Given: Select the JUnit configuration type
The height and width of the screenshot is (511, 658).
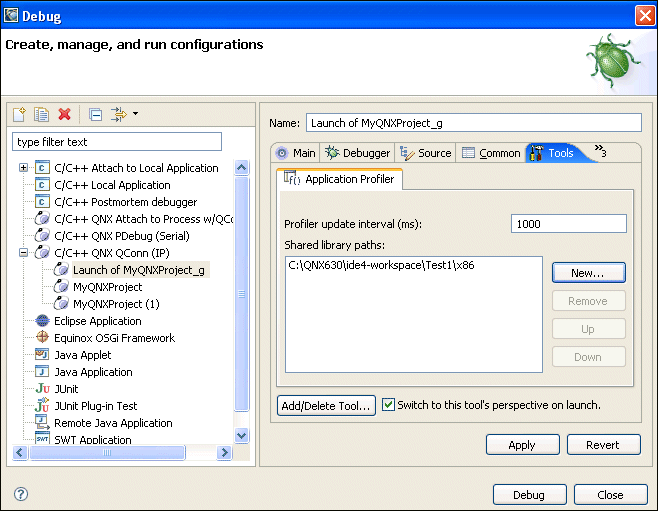Looking at the screenshot, I should [66, 389].
